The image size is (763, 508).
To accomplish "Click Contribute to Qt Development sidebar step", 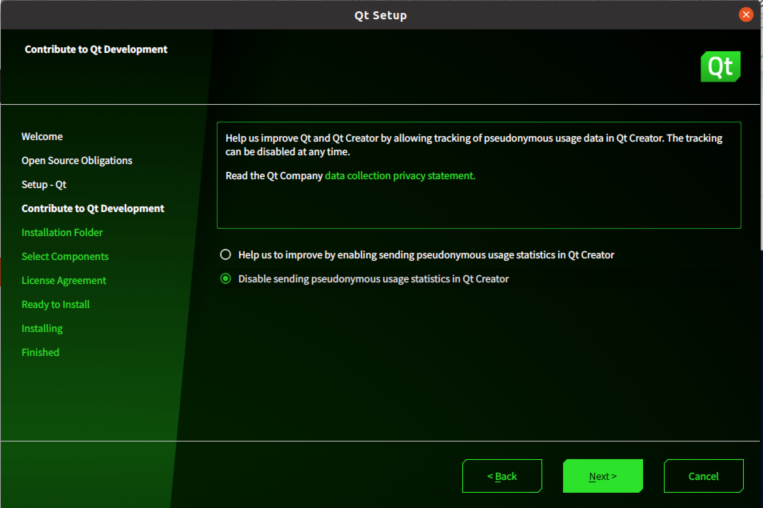I will tap(93, 209).
